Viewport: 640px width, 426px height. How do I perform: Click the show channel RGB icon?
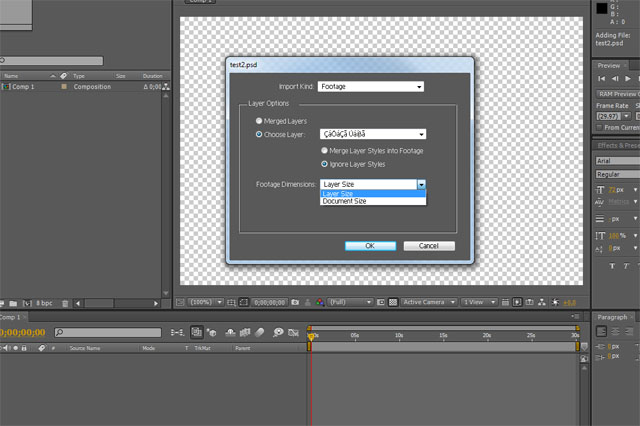pyautogui.click(x=320, y=302)
